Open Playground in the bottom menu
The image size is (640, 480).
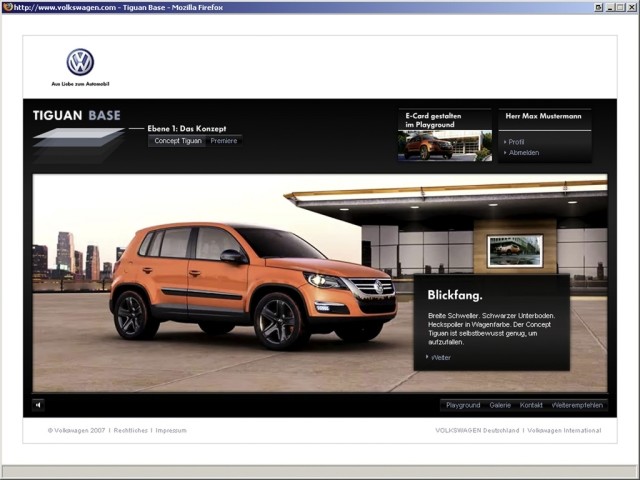463,405
